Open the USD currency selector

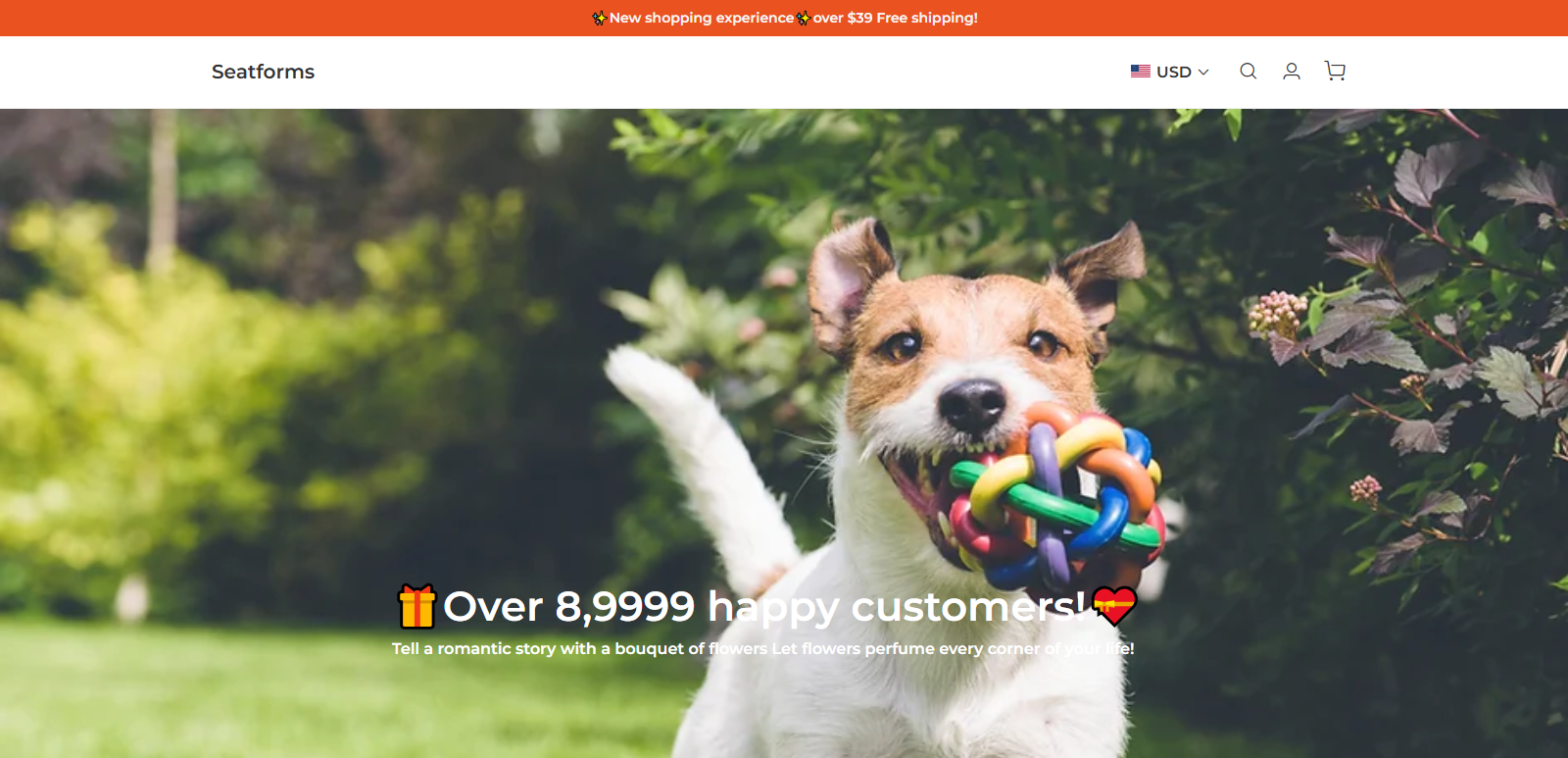(1170, 72)
